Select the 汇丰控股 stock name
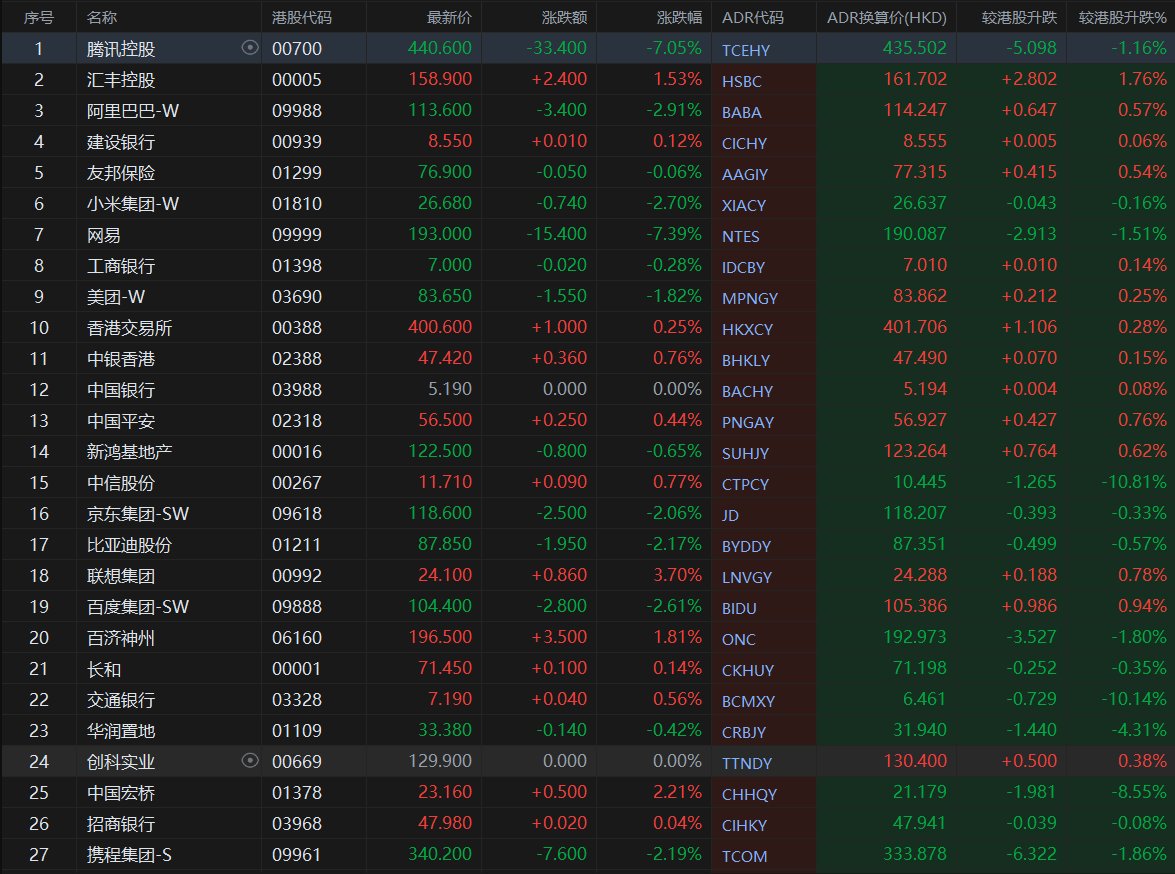 [121, 79]
